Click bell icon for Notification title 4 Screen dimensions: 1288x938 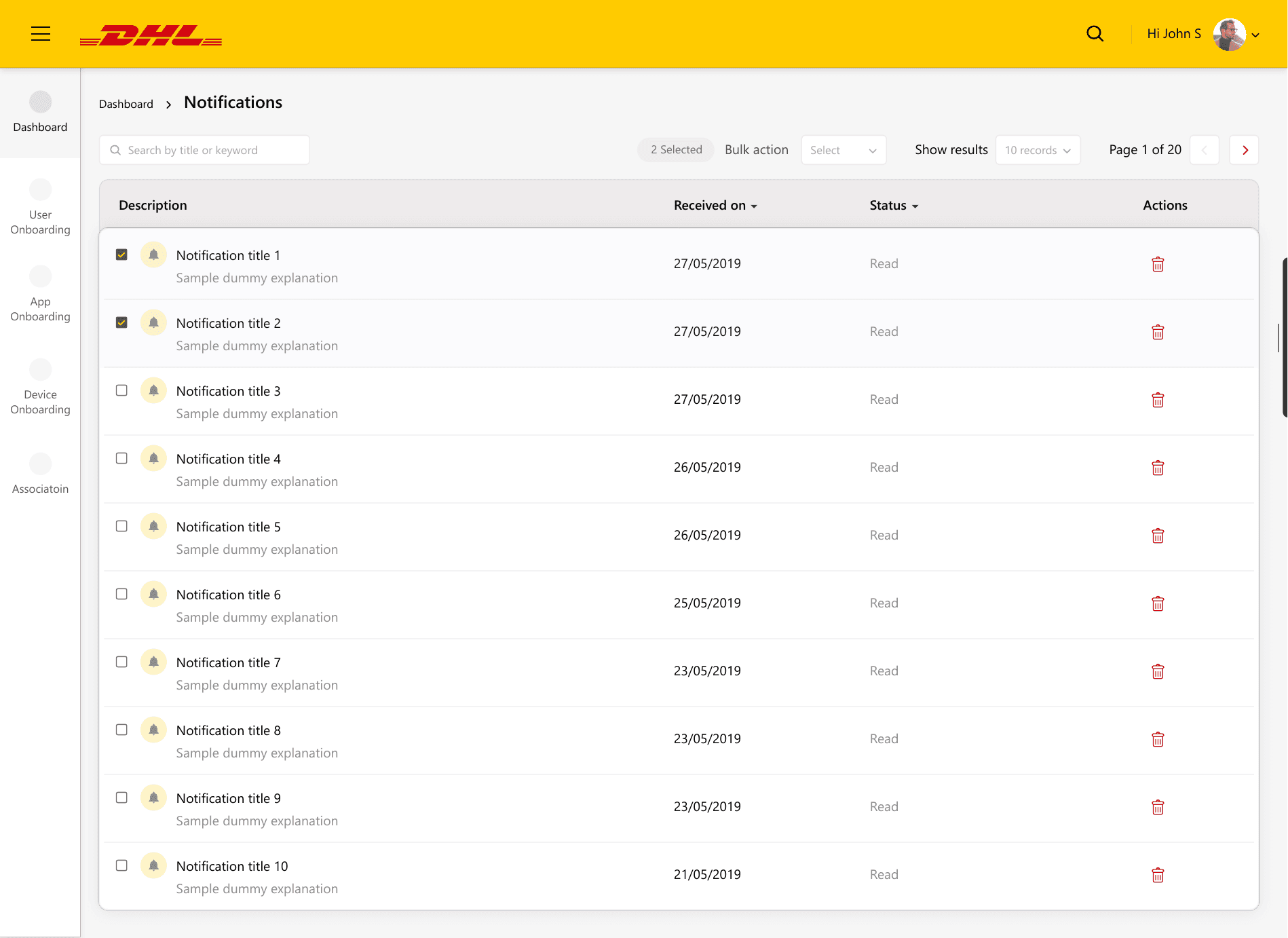[x=154, y=458]
